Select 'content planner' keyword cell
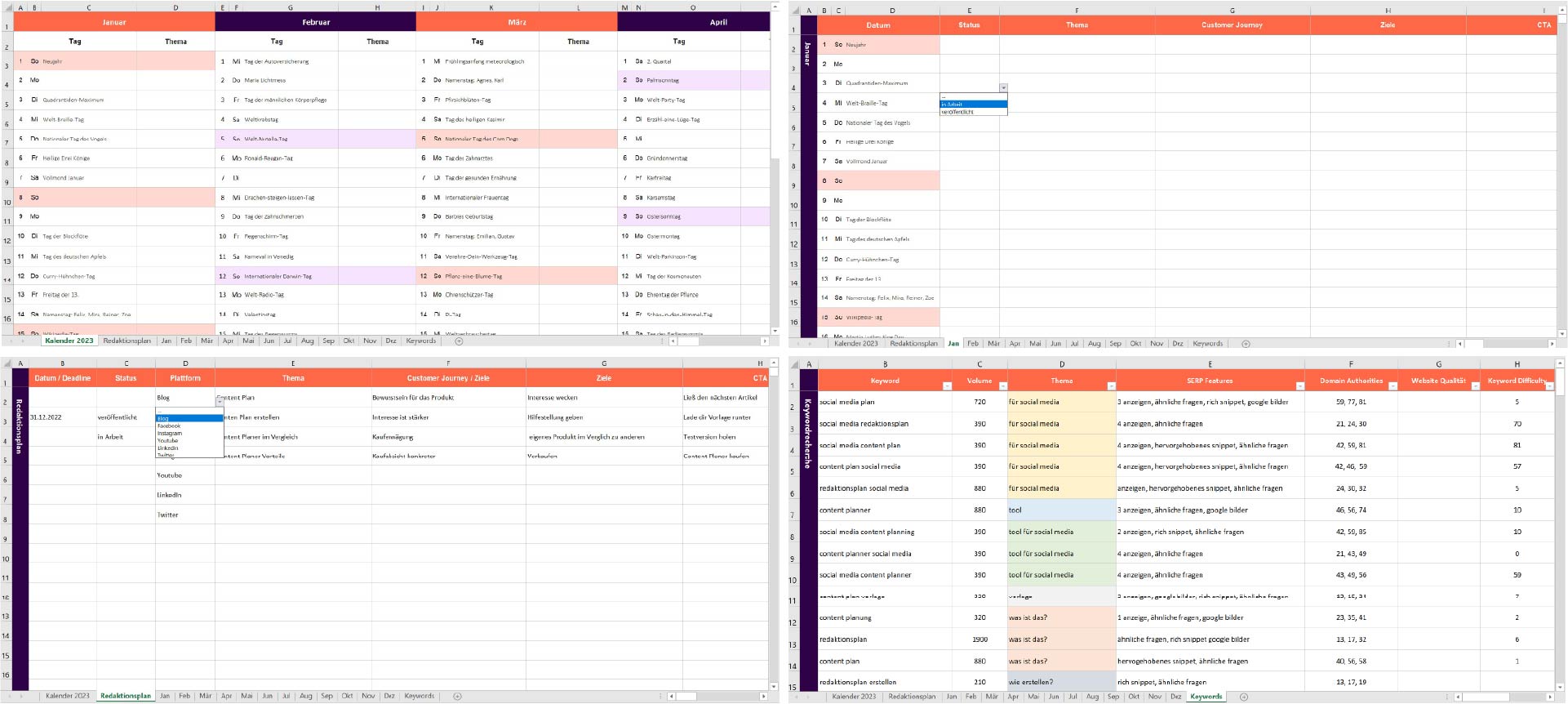Screen dimensions: 1568x704 (885, 510)
